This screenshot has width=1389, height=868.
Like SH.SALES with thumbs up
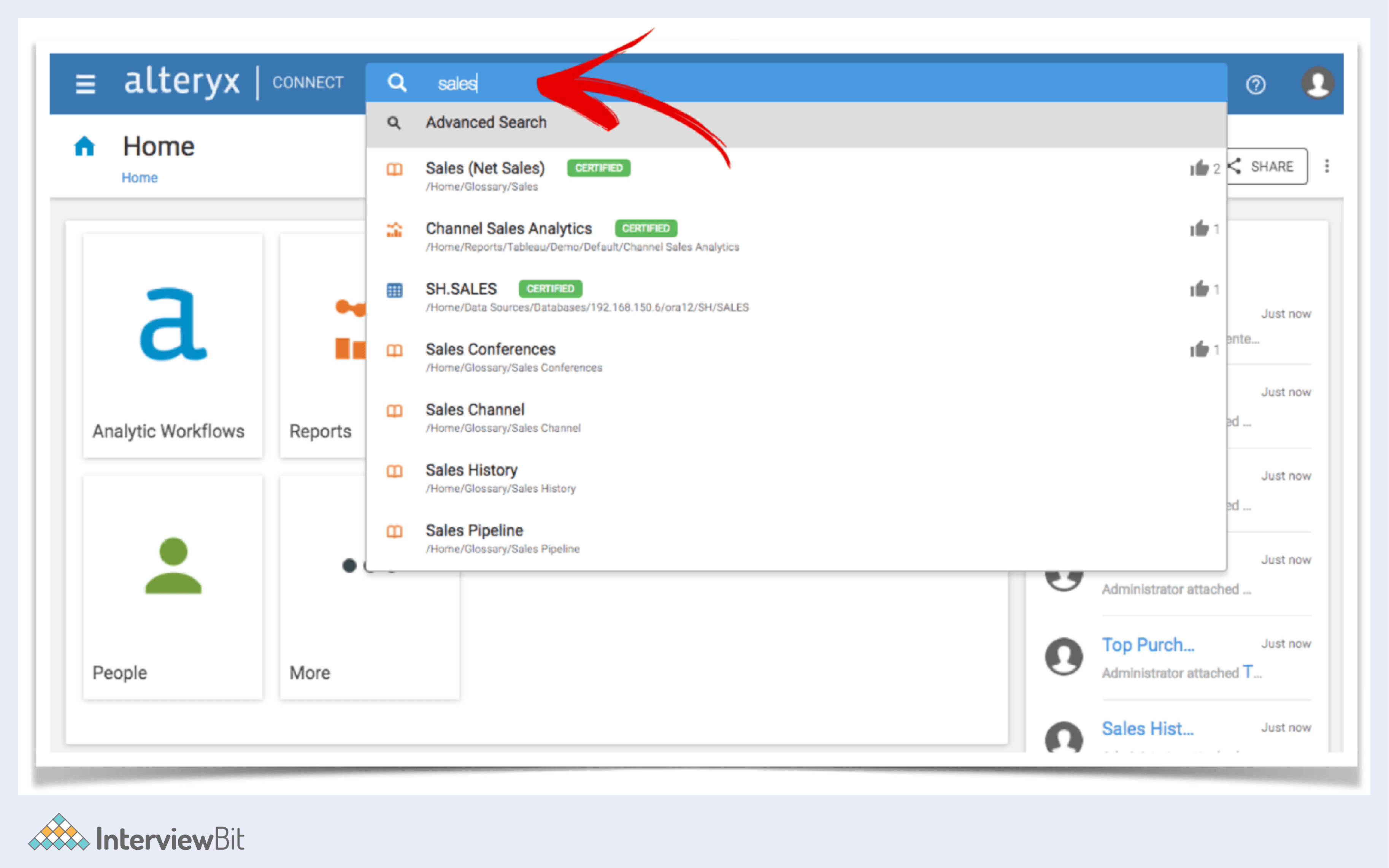(x=1200, y=289)
